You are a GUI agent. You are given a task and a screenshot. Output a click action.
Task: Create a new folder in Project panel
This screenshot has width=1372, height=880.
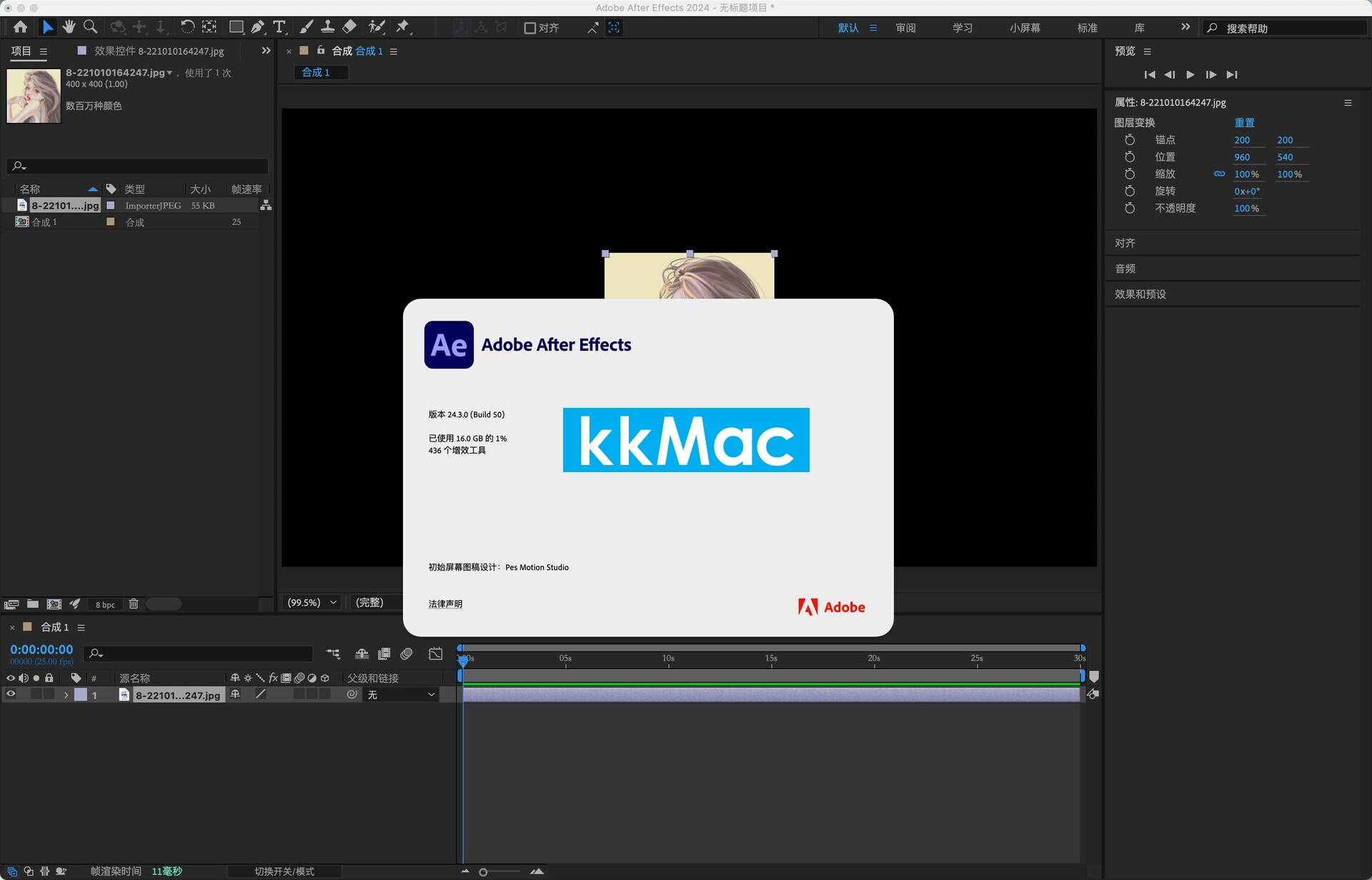click(33, 604)
